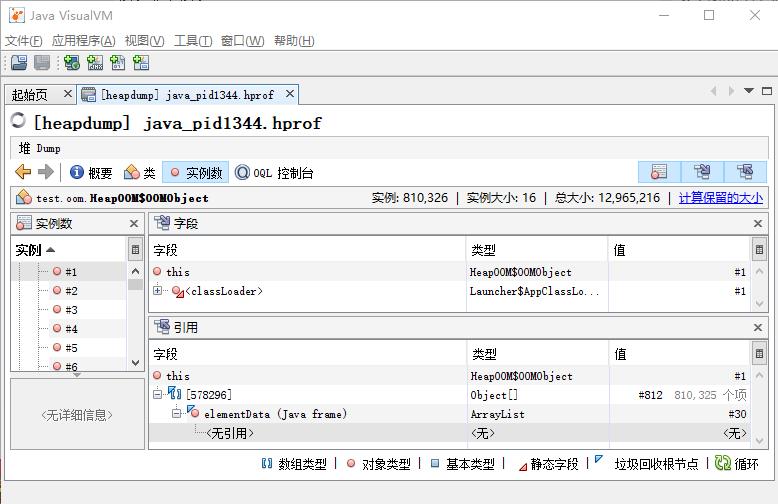Screen dimensions: 778x504
Task: Go back with the left arrow
Action: pos(23,172)
